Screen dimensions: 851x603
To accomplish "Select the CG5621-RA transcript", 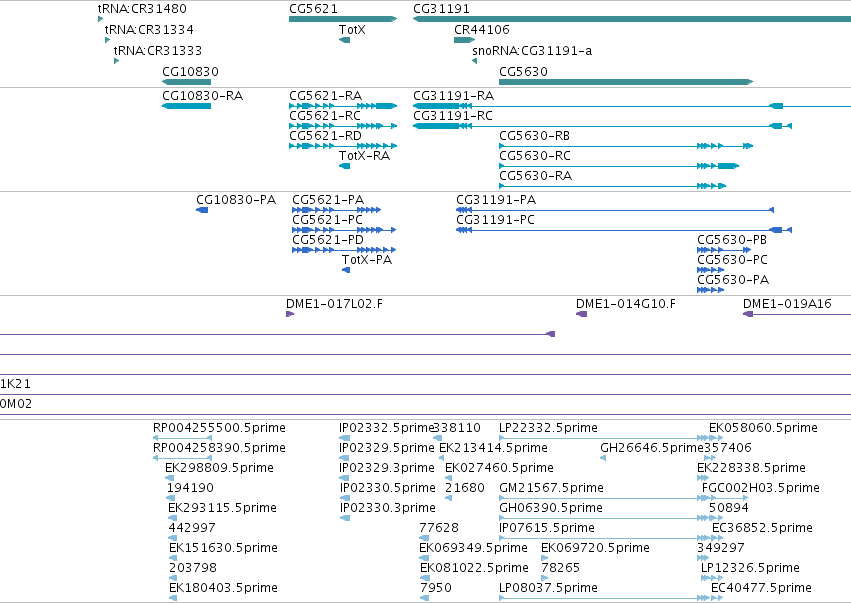I will point(343,106).
